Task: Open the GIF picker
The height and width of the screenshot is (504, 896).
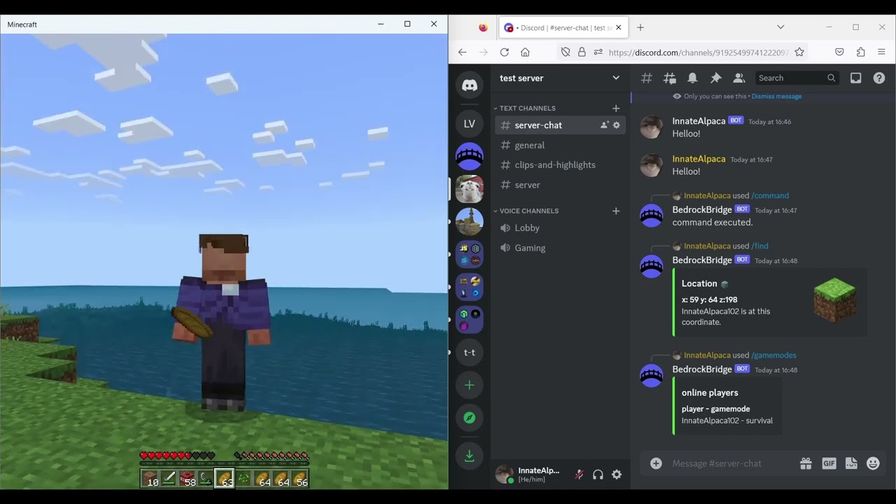Action: tap(829, 463)
